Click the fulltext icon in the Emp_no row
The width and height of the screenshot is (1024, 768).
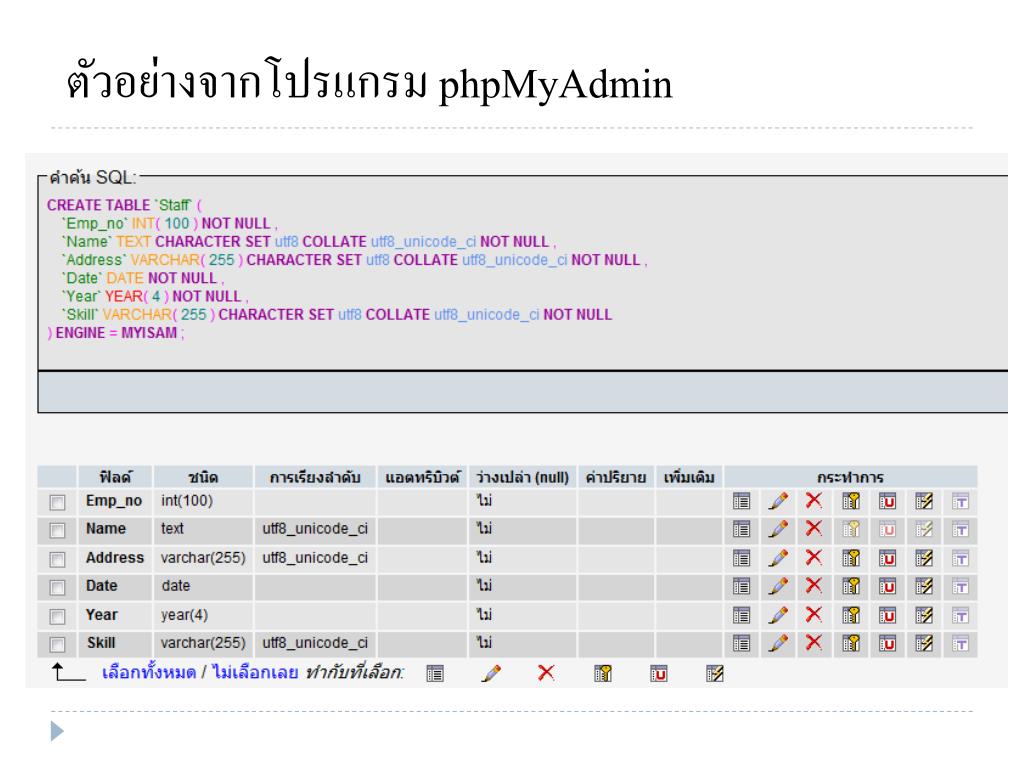960,502
